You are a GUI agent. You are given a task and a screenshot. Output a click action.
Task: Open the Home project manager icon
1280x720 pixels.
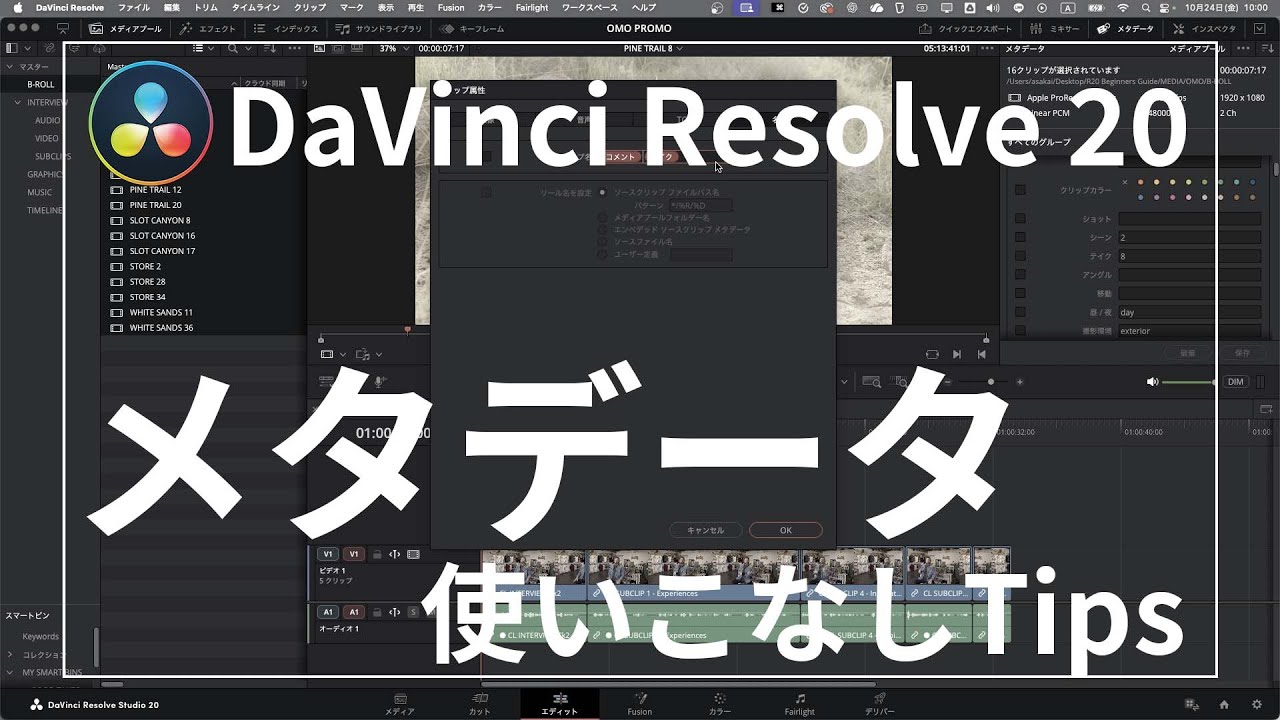[1223, 704]
